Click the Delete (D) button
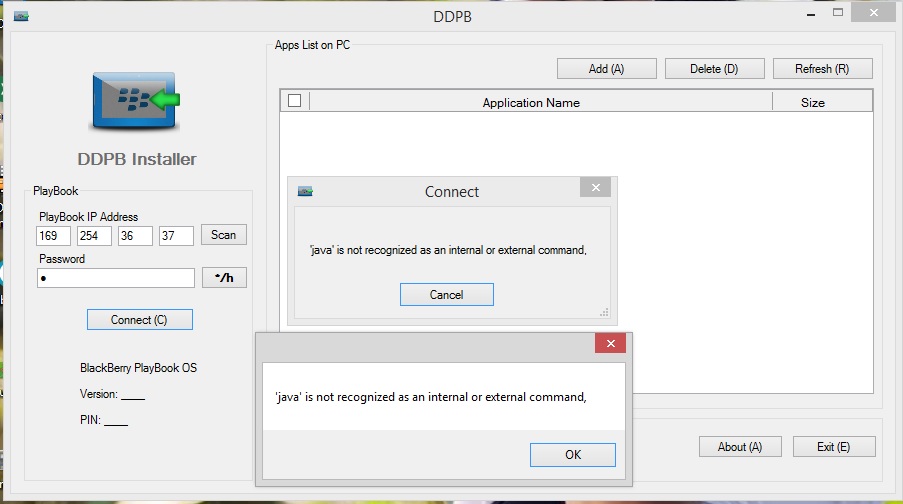The height and width of the screenshot is (504, 903). coord(714,68)
